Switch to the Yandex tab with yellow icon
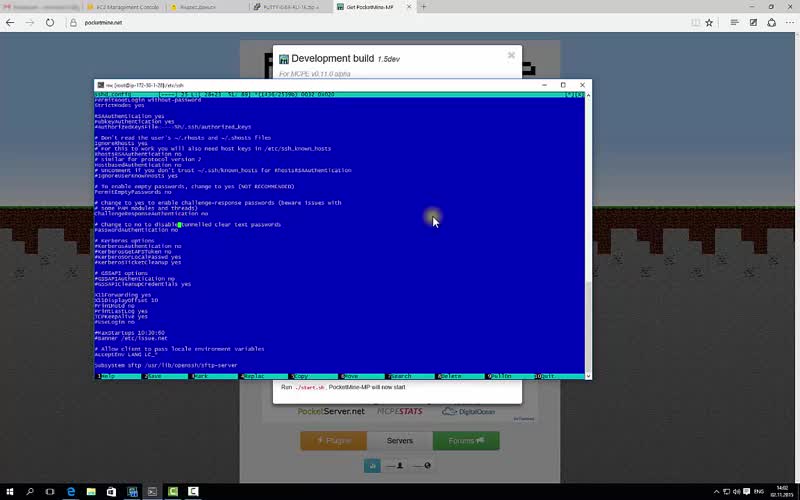This screenshot has height=500, width=800. pos(208,7)
